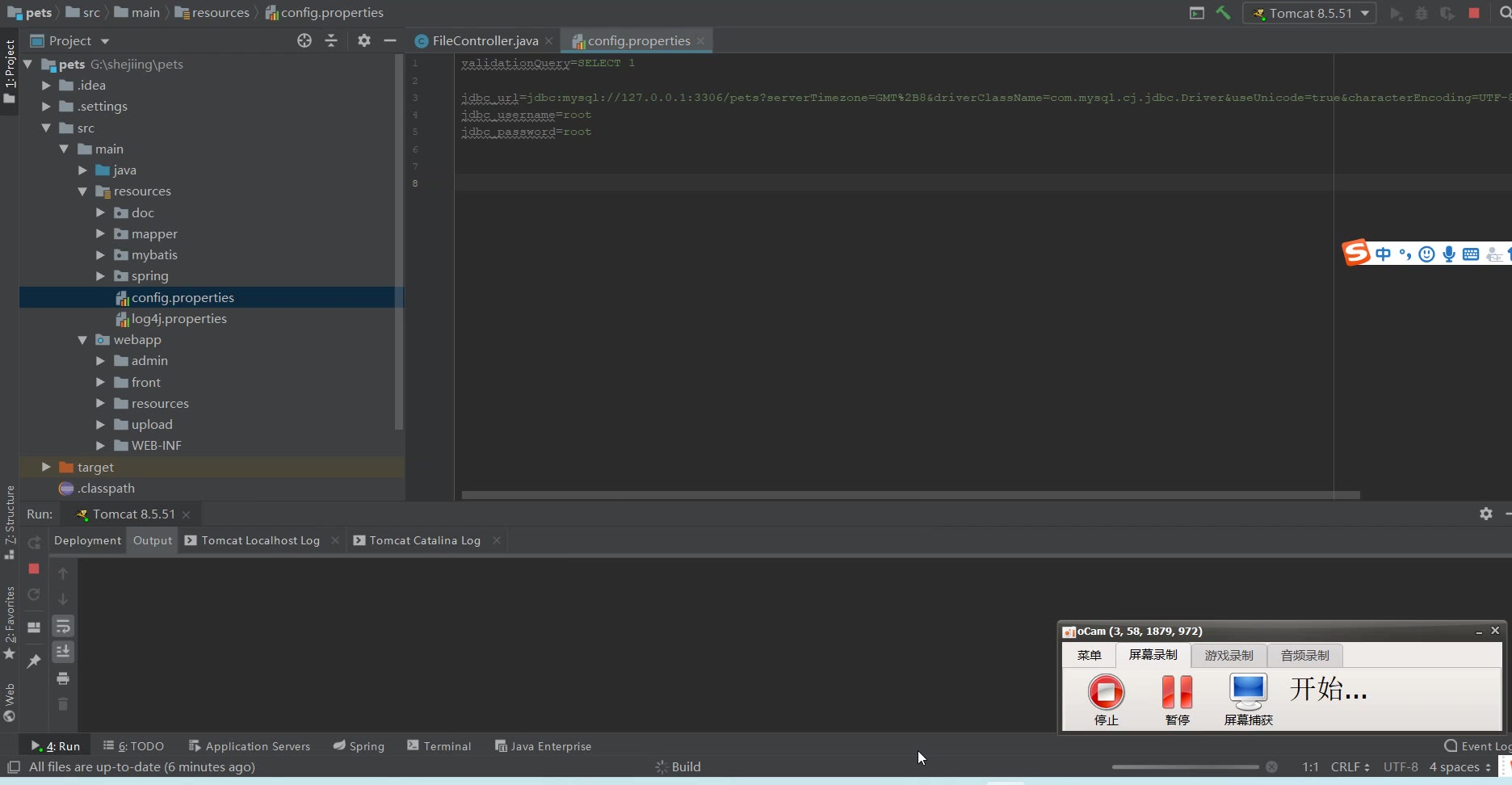This screenshot has width=1512, height=785.
Task: Open the Terminal tool window
Action: (439, 746)
